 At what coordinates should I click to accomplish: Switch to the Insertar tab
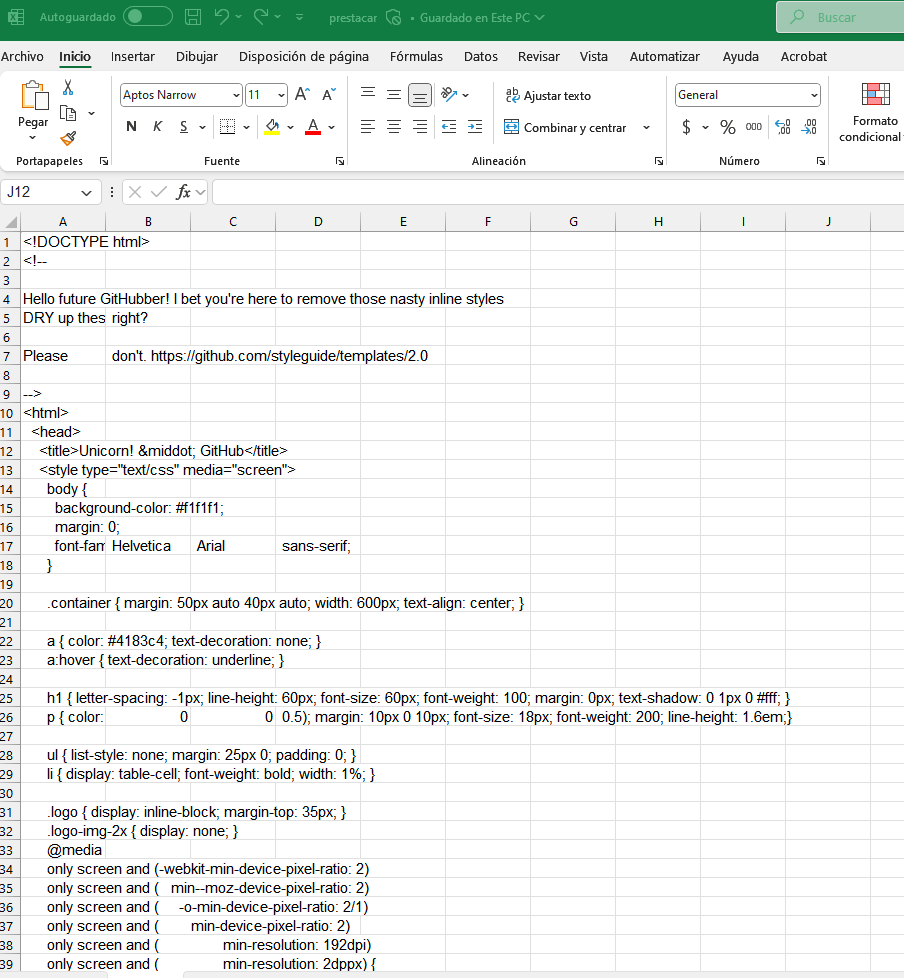click(x=133, y=57)
